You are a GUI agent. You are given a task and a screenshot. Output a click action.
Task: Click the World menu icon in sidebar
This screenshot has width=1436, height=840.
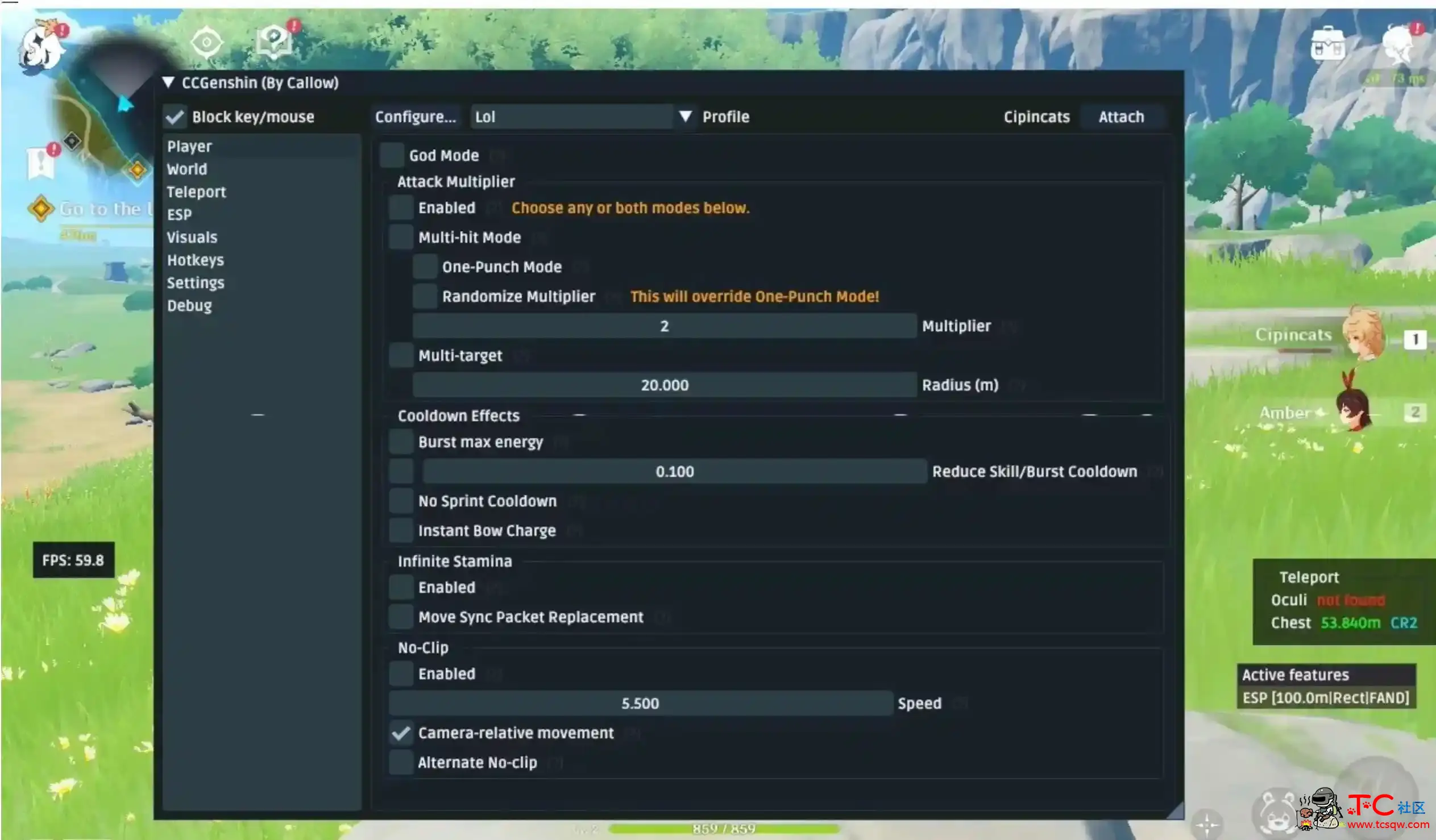(186, 168)
